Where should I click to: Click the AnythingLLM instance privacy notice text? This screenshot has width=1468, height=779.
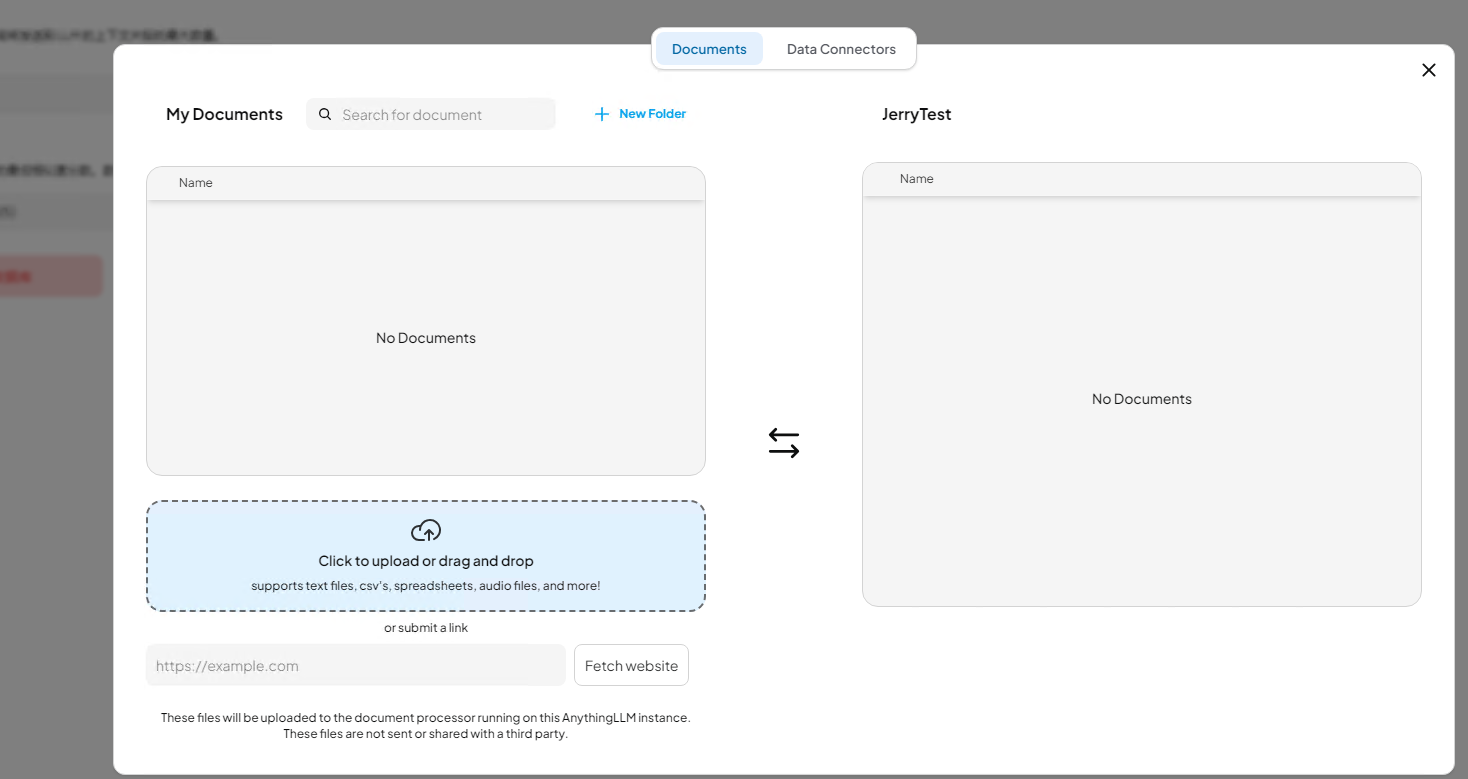click(x=426, y=726)
